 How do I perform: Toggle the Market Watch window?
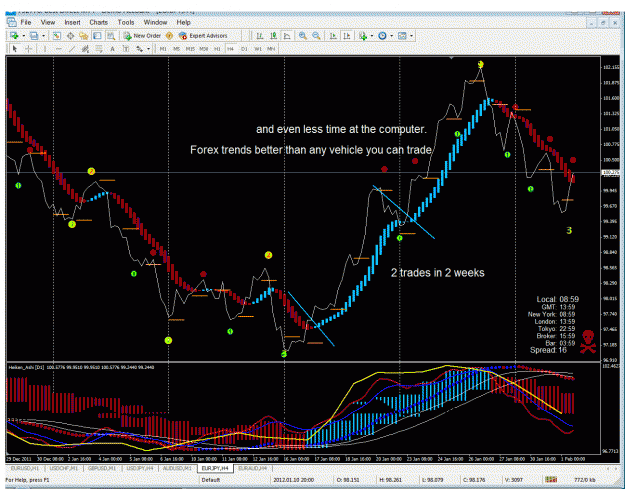point(57,36)
